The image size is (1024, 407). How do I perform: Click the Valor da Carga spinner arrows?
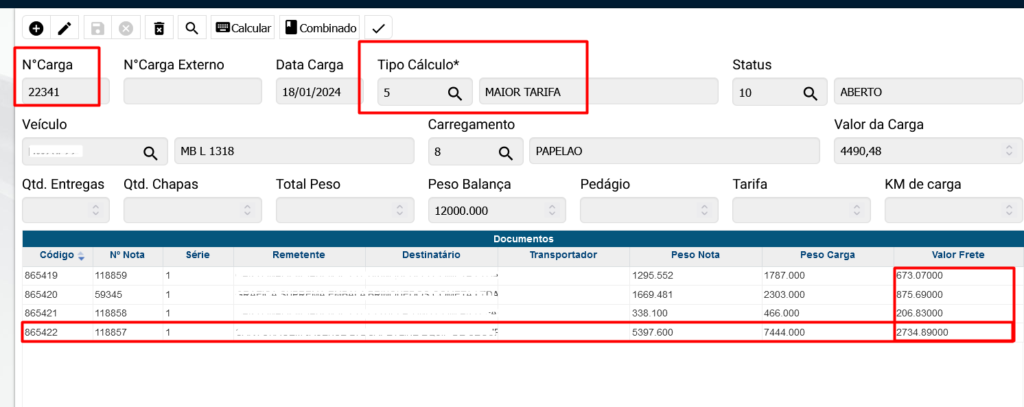(x=1003, y=152)
